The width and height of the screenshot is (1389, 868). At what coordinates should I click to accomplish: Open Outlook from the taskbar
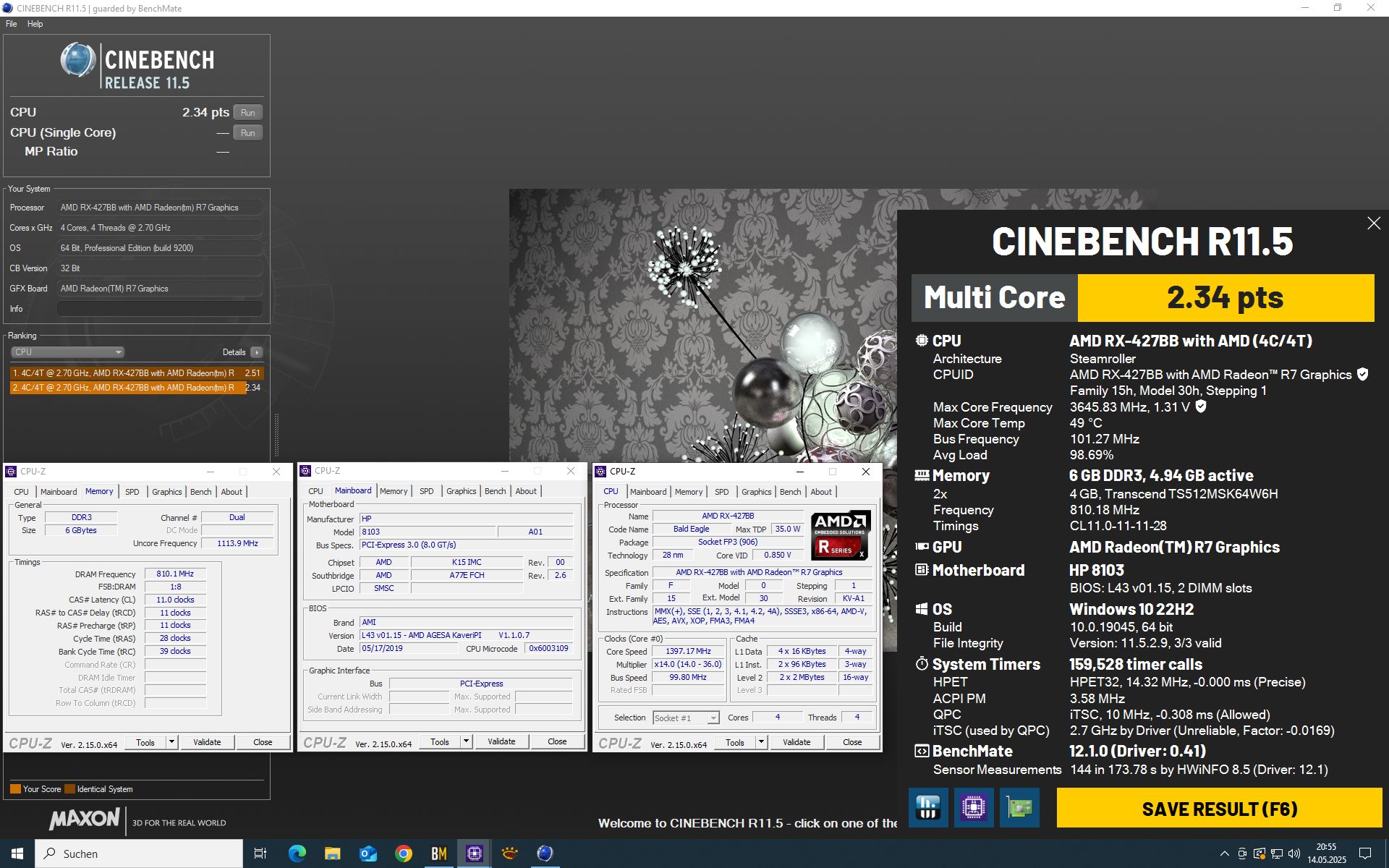[x=368, y=854]
